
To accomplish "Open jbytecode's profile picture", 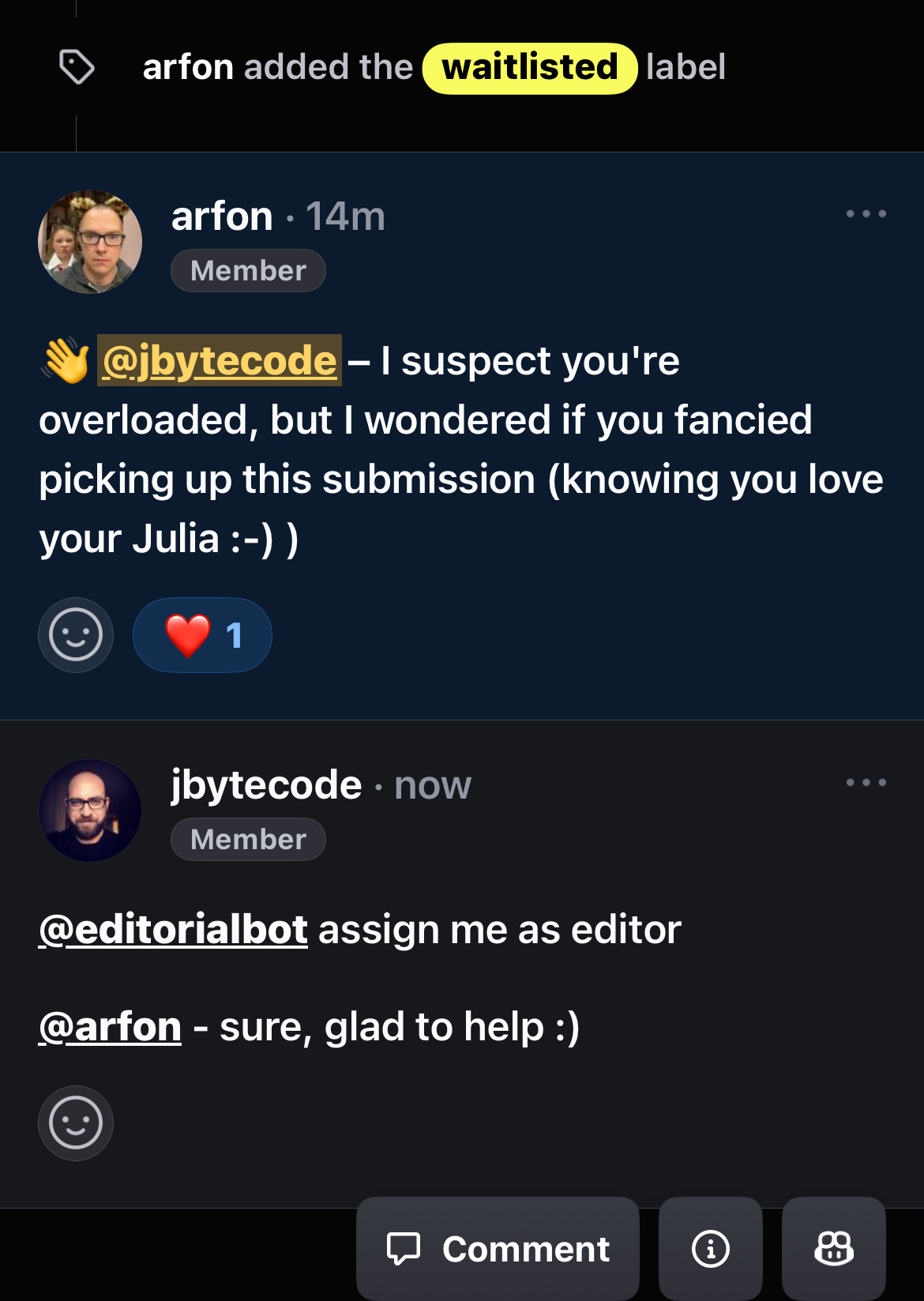I will [x=90, y=810].
